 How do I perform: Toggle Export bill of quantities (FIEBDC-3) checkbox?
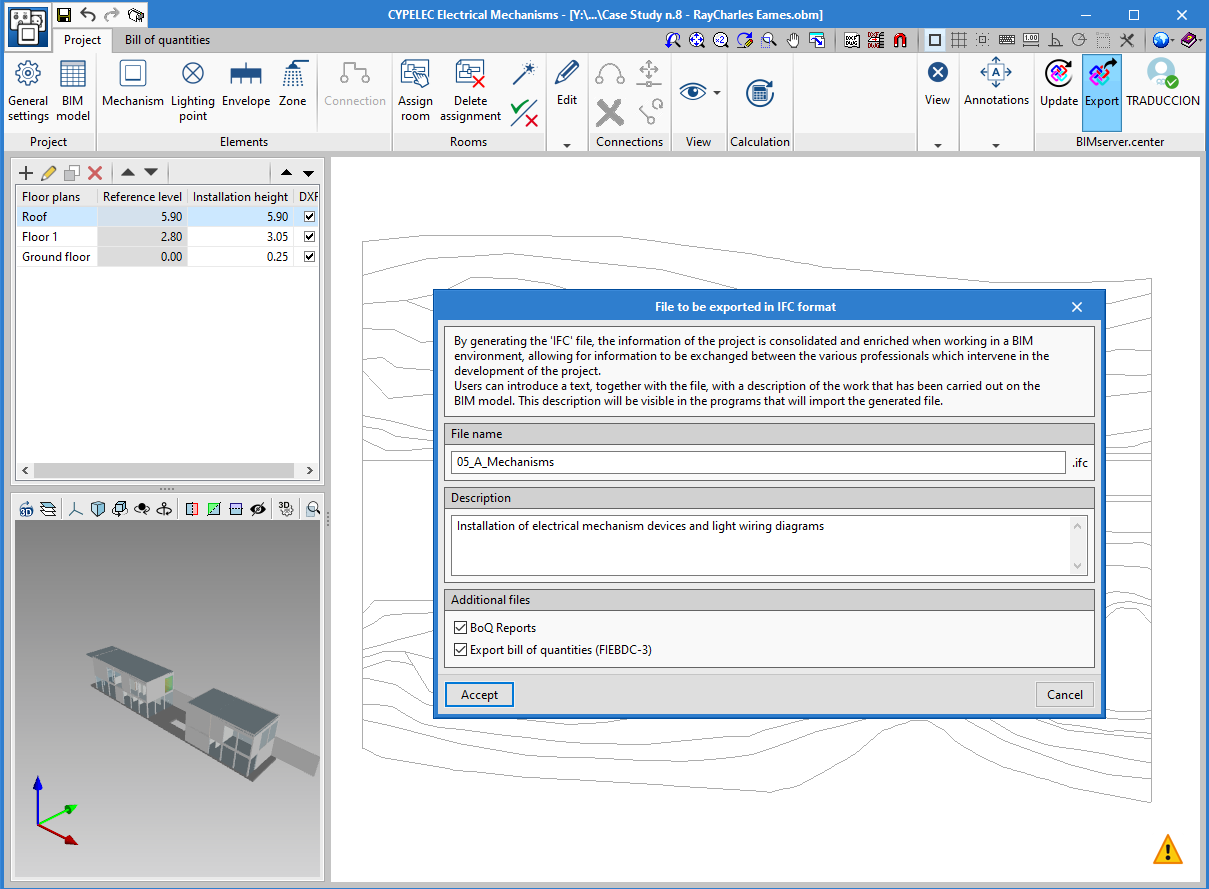pyautogui.click(x=461, y=650)
